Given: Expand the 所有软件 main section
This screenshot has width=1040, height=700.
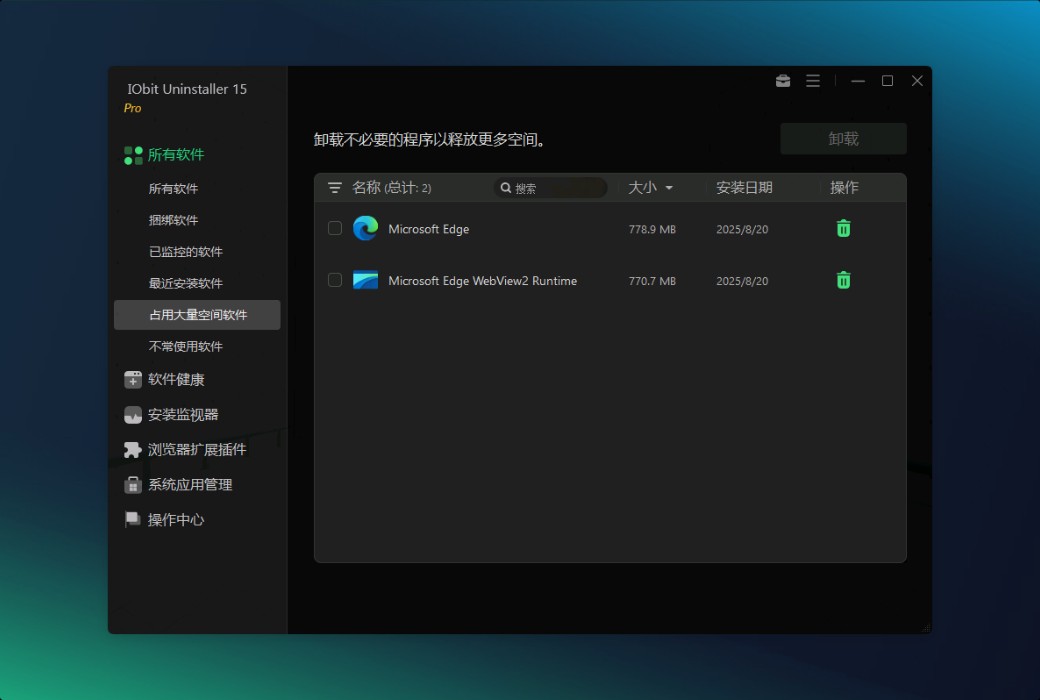Looking at the screenshot, I should [x=176, y=155].
